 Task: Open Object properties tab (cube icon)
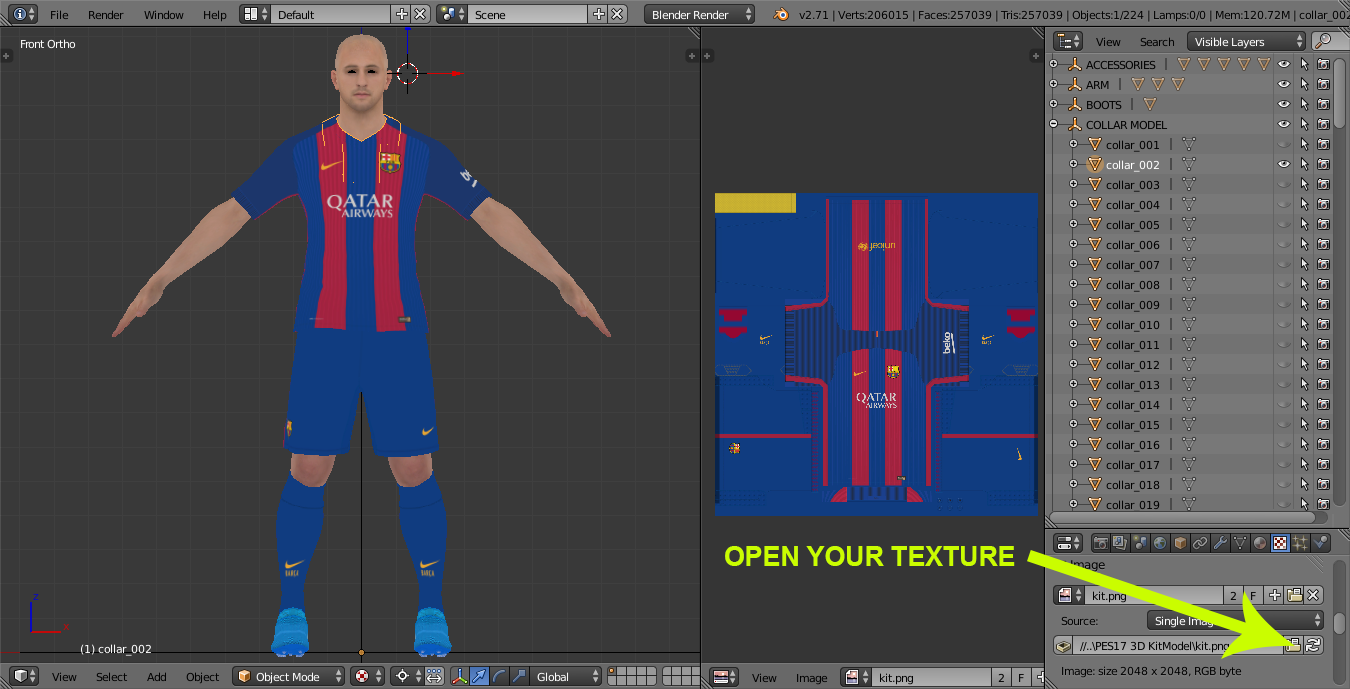(1180, 543)
